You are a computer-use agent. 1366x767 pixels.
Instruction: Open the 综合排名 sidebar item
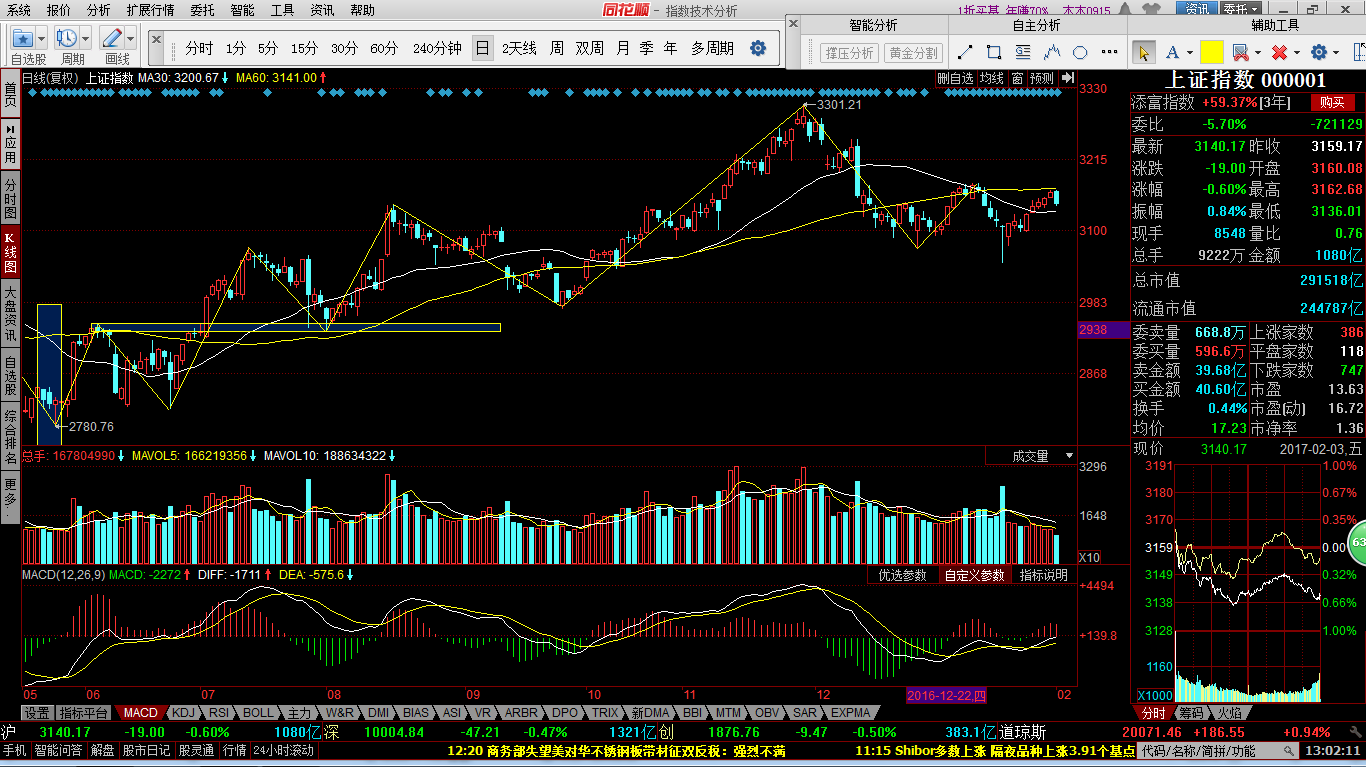[10, 437]
